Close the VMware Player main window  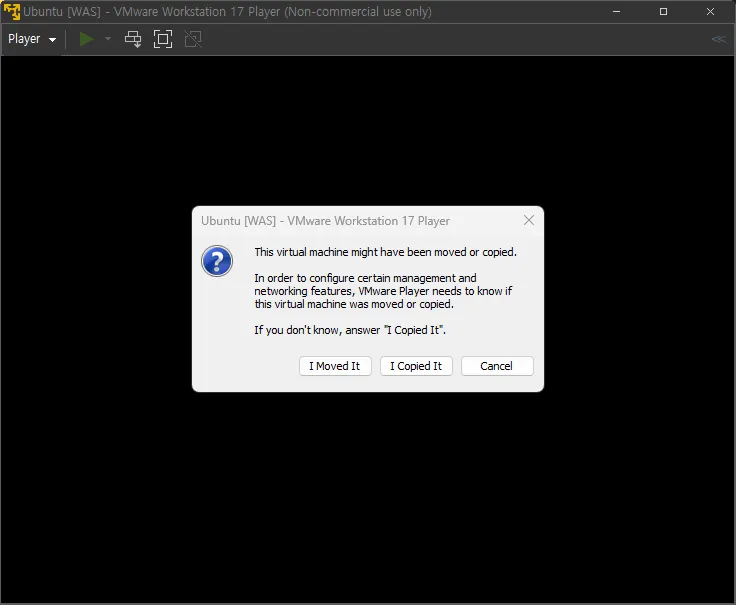(710, 12)
